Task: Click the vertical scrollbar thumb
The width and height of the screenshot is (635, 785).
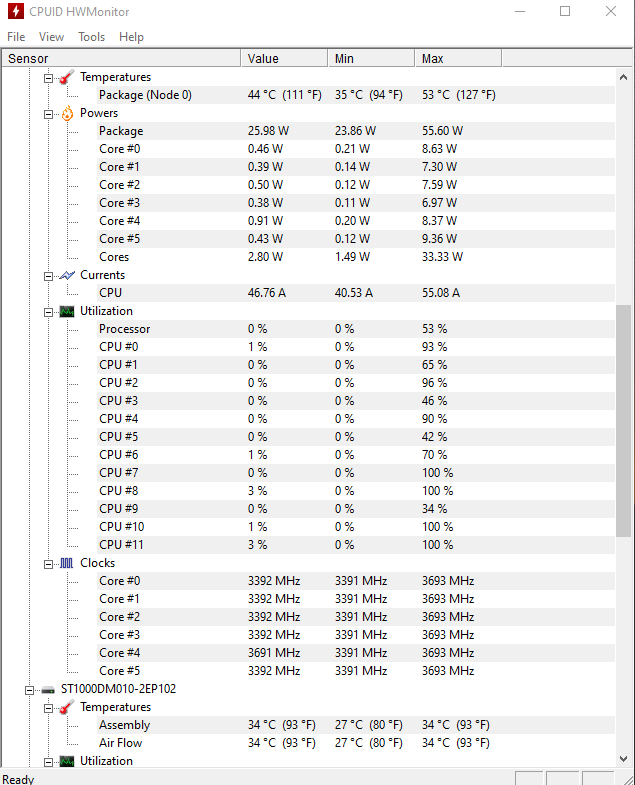Action: tap(623, 421)
